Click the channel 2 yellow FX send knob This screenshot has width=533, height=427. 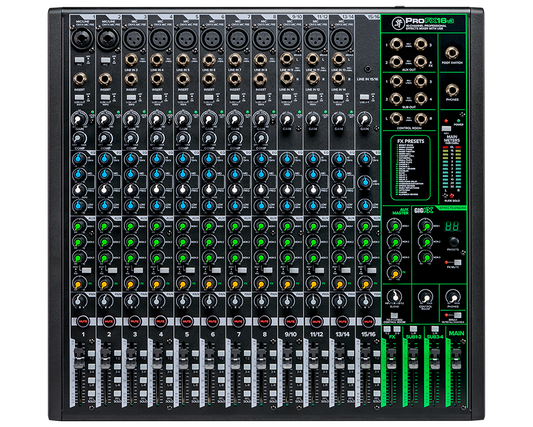pos(105,283)
